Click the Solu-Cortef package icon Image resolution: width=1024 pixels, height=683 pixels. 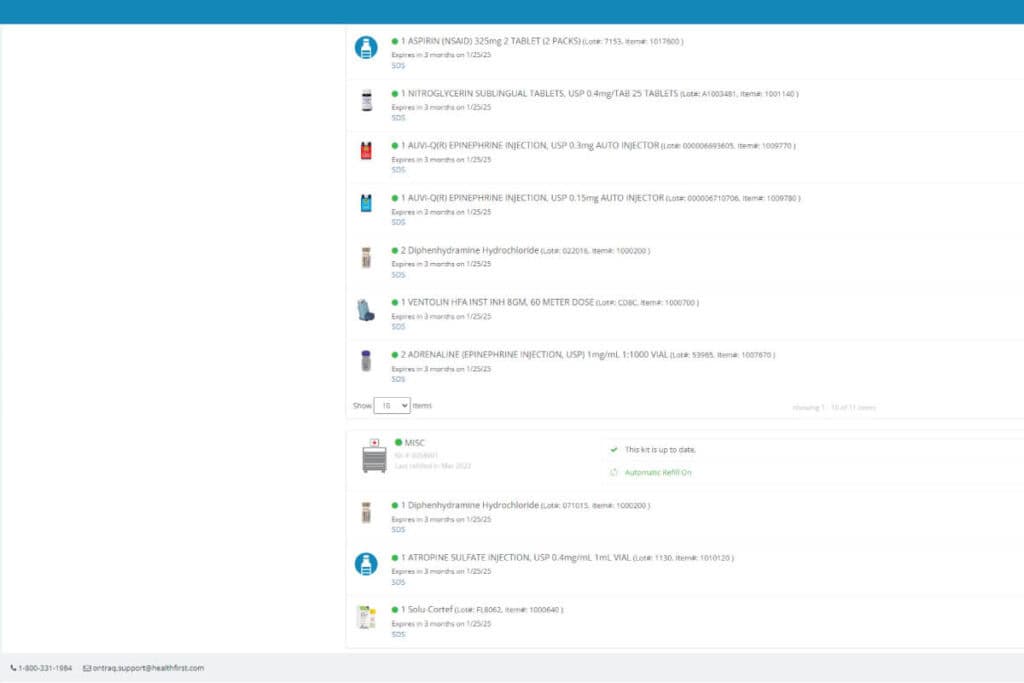[366, 617]
